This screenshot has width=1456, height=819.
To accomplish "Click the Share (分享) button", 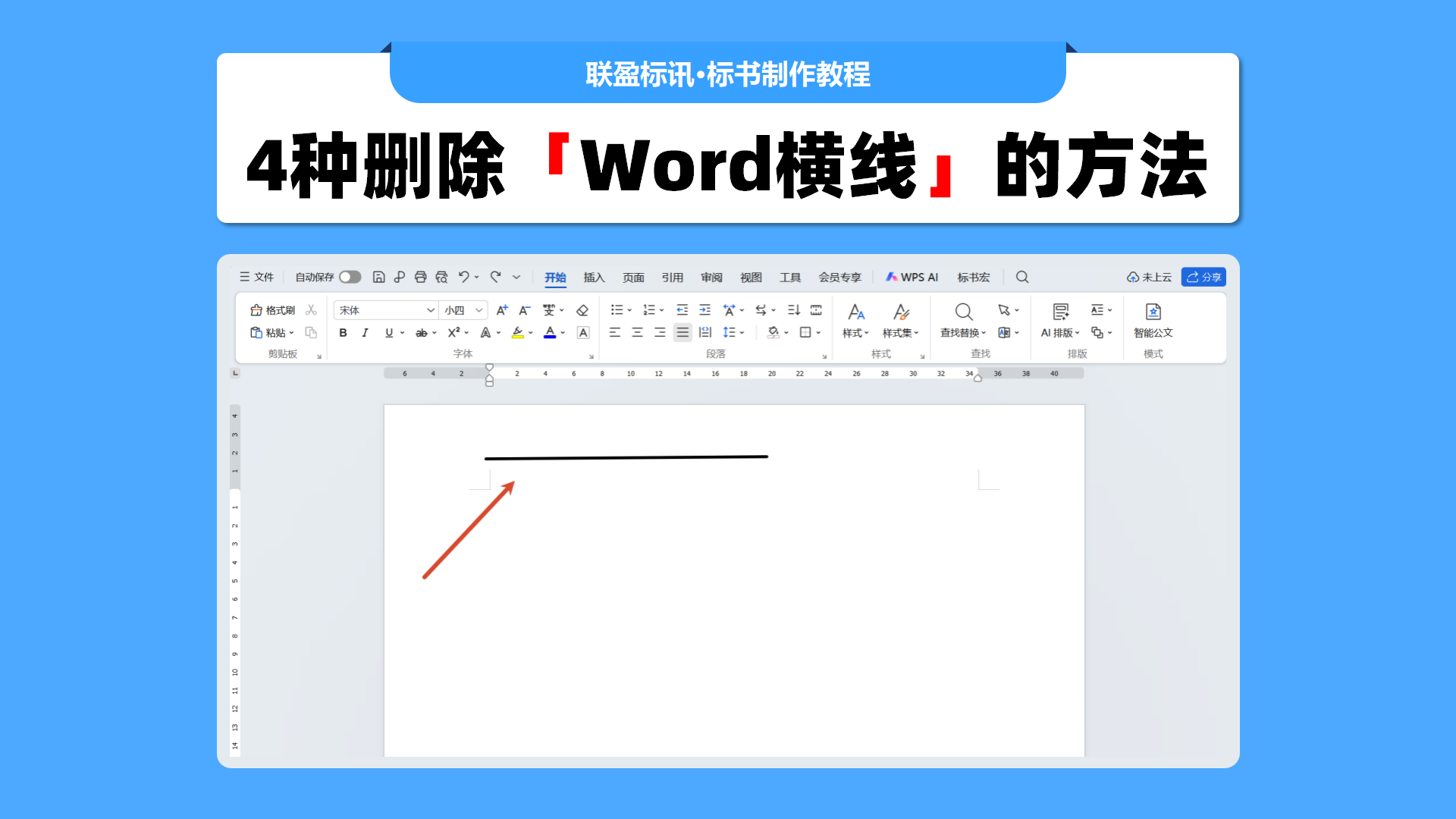I will tap(1203, 277).
